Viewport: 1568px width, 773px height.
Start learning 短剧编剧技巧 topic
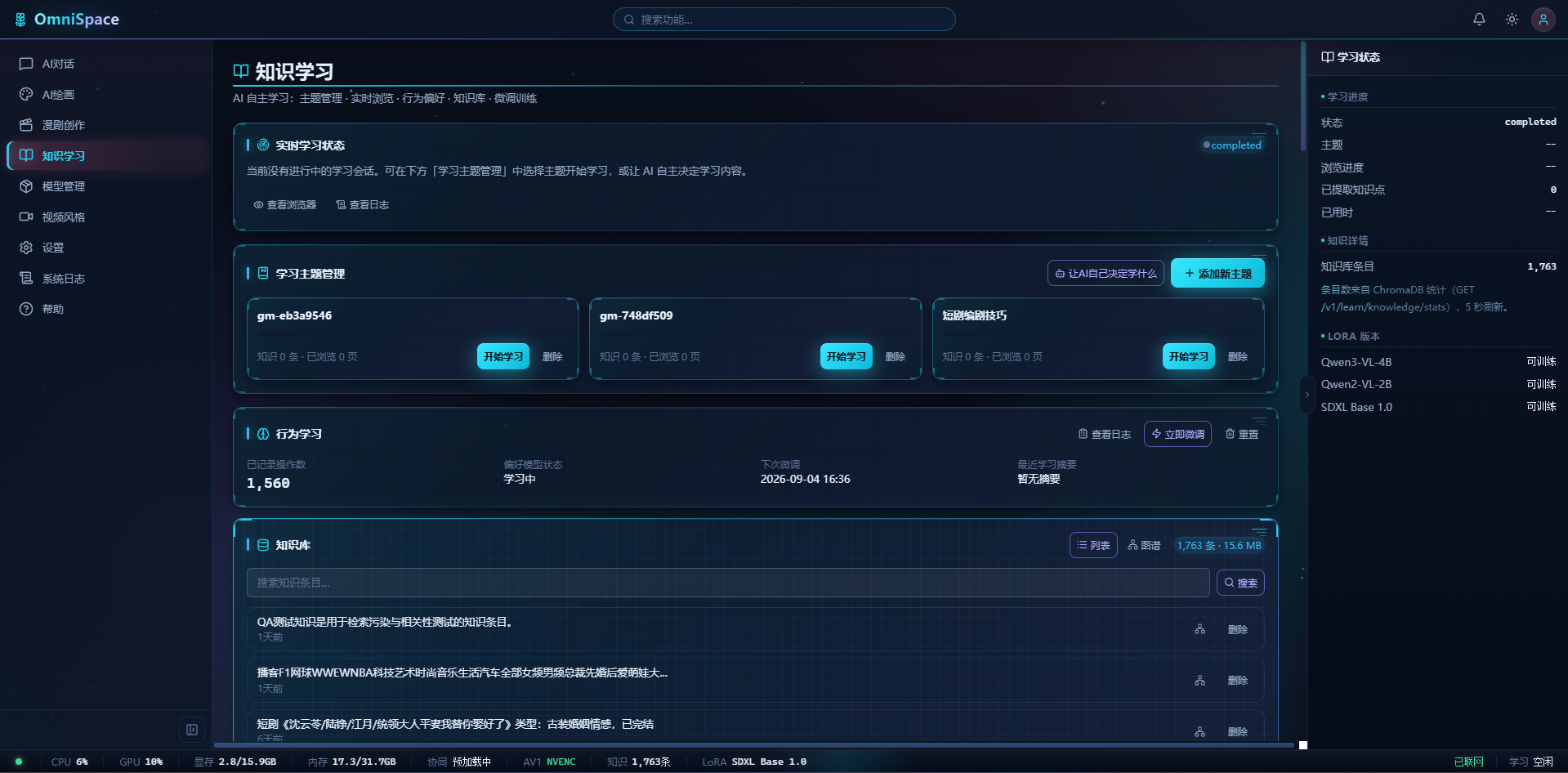pyautogui.click(x=1189, y=356)
